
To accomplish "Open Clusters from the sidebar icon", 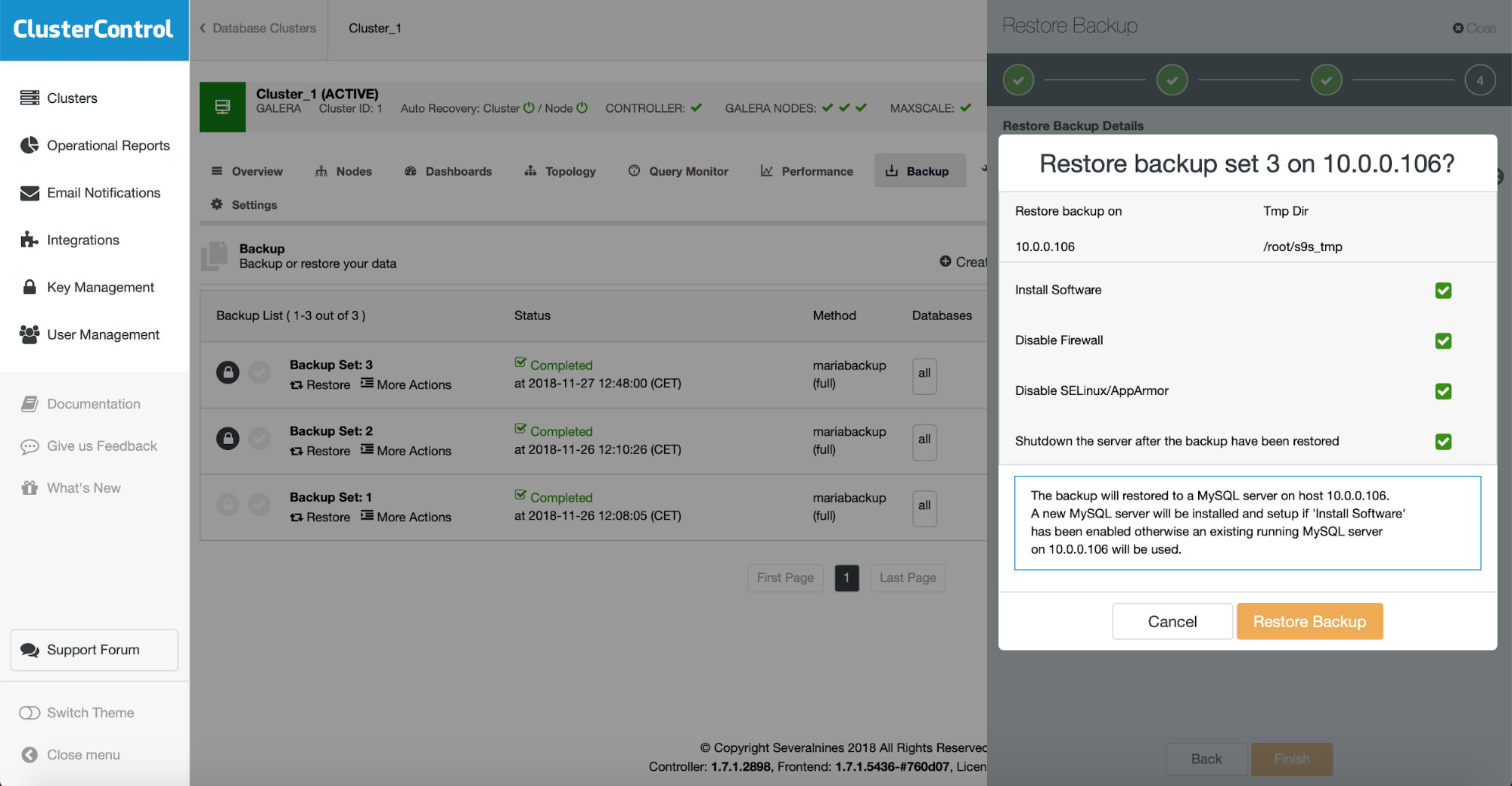I will coord(29,98).
